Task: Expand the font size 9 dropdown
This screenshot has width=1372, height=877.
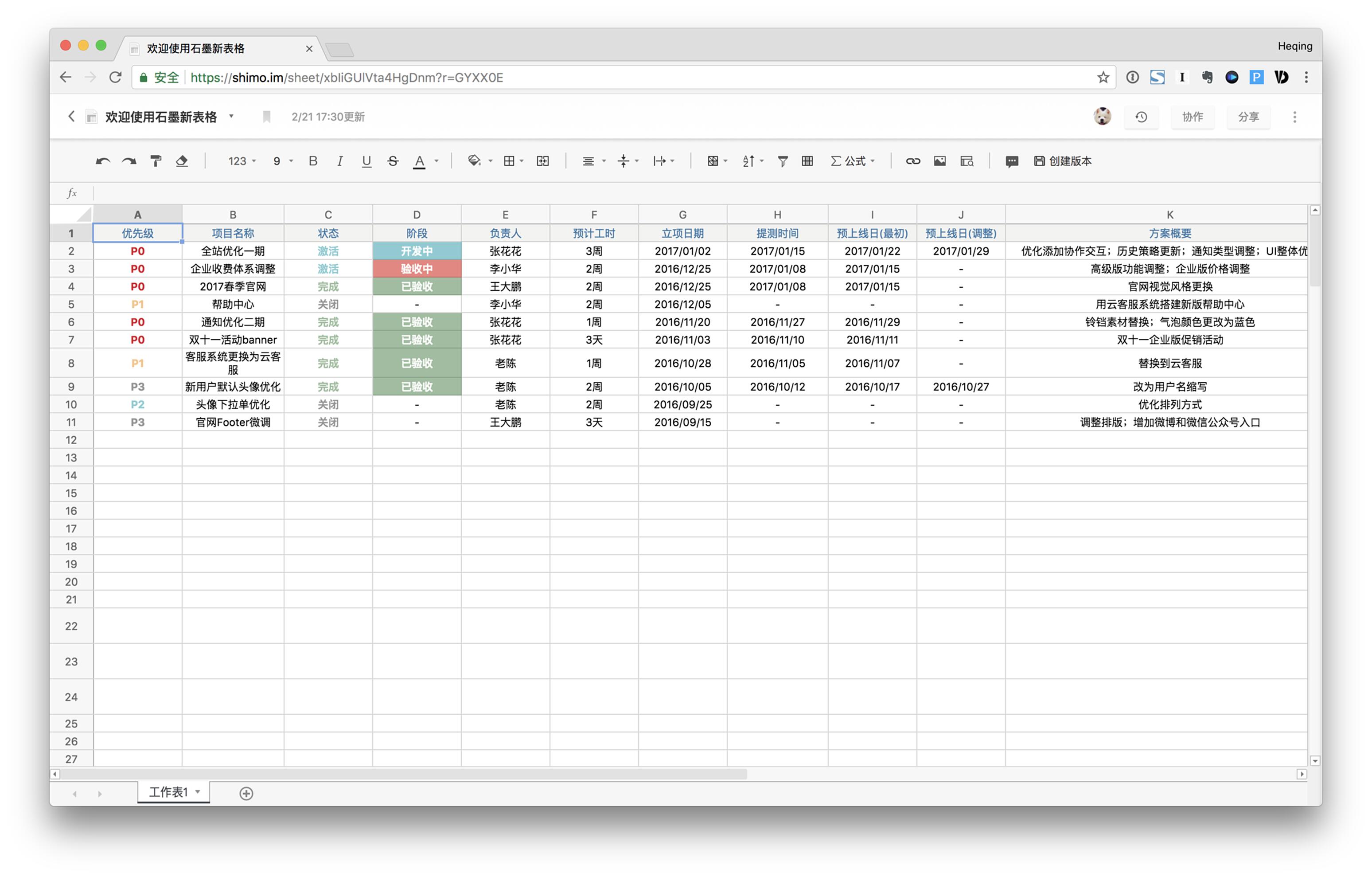Action: coord(282,161)
